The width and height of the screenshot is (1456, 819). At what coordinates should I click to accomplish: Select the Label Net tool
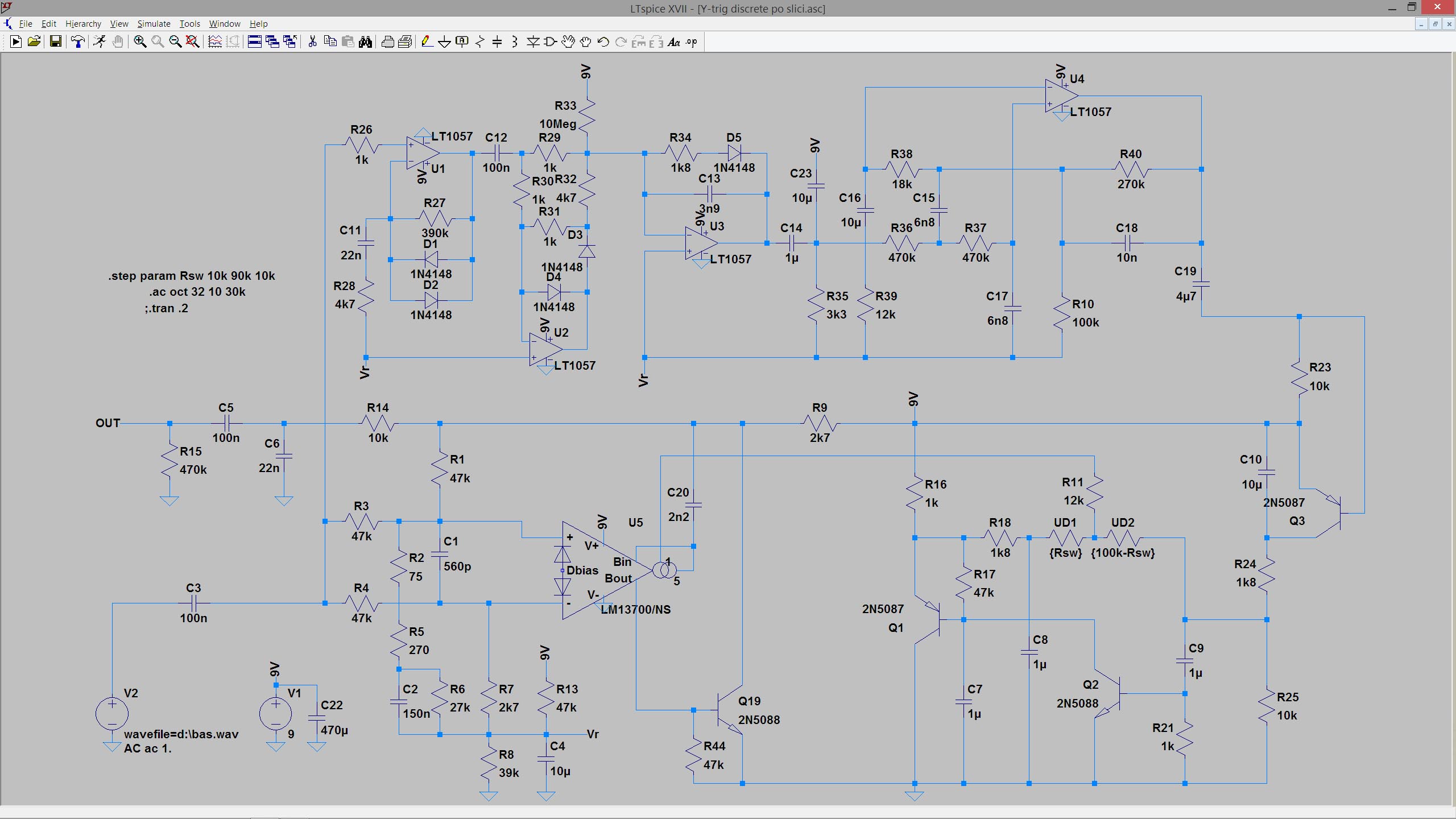[x=462, y=42]
